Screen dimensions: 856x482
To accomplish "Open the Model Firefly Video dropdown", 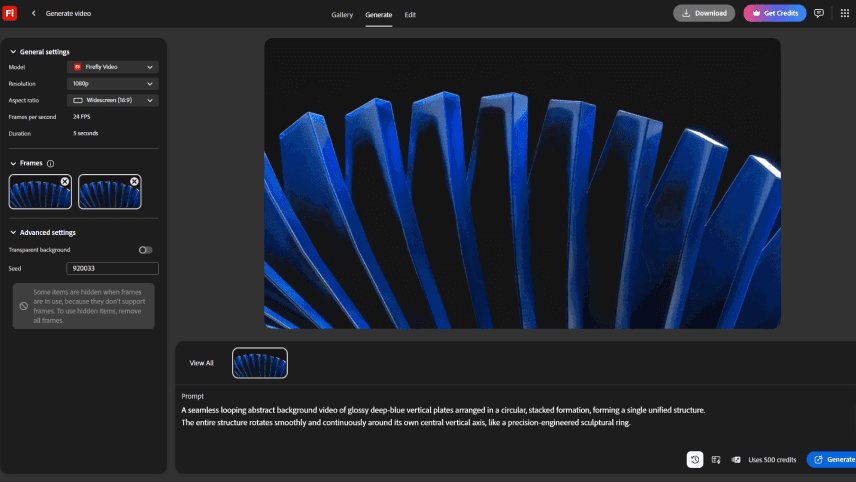I will 112,67.
